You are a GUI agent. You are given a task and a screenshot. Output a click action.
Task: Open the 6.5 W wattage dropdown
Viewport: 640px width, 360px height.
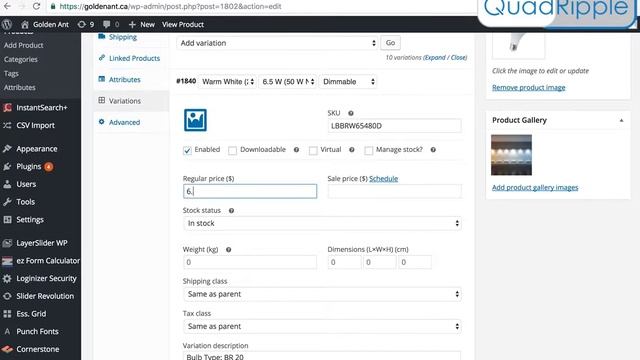[288, 82]
